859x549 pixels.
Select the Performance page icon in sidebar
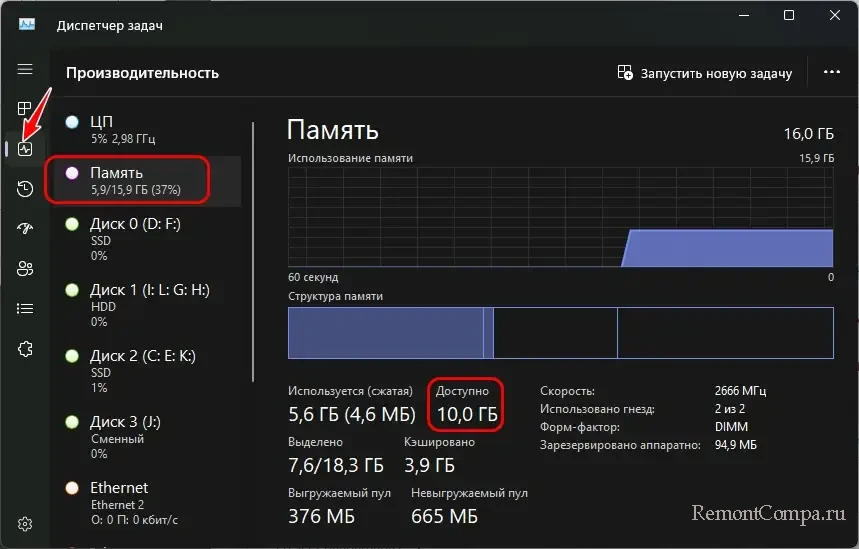click(25, 149)
